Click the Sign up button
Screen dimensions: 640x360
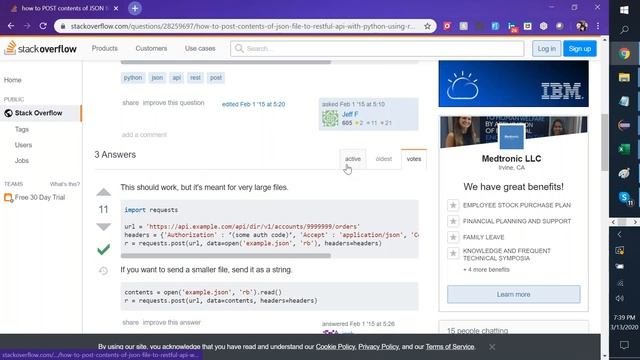click(580, 49)
